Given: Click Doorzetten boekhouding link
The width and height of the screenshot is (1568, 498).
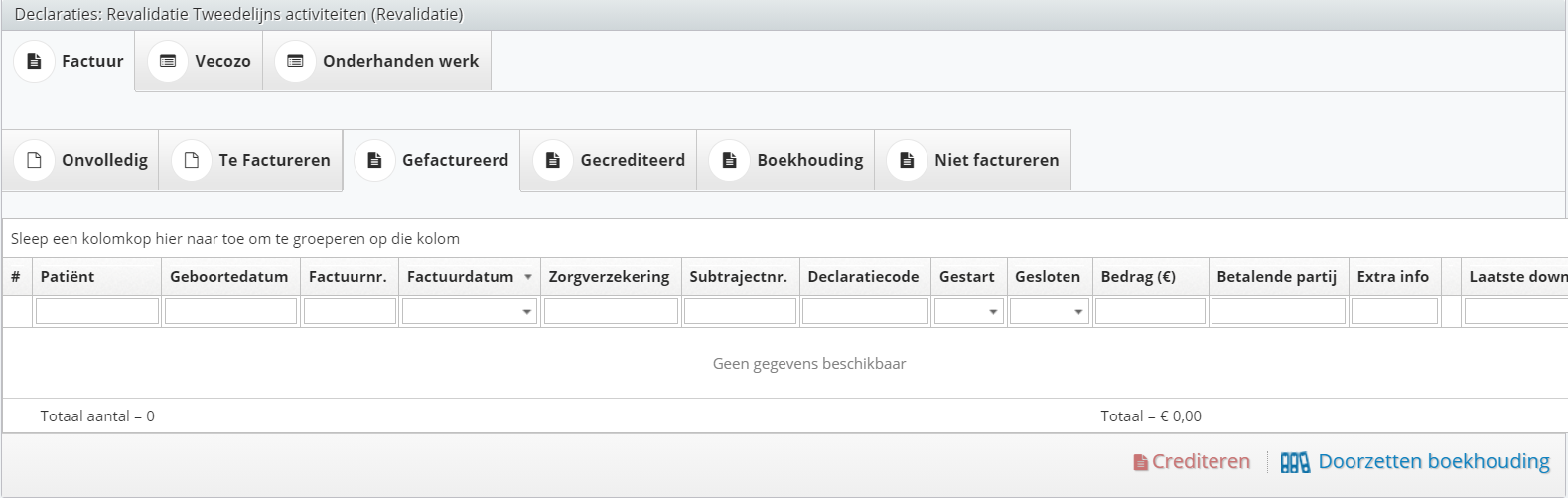Looking at the screenshot, I should tap(1433, 461).
